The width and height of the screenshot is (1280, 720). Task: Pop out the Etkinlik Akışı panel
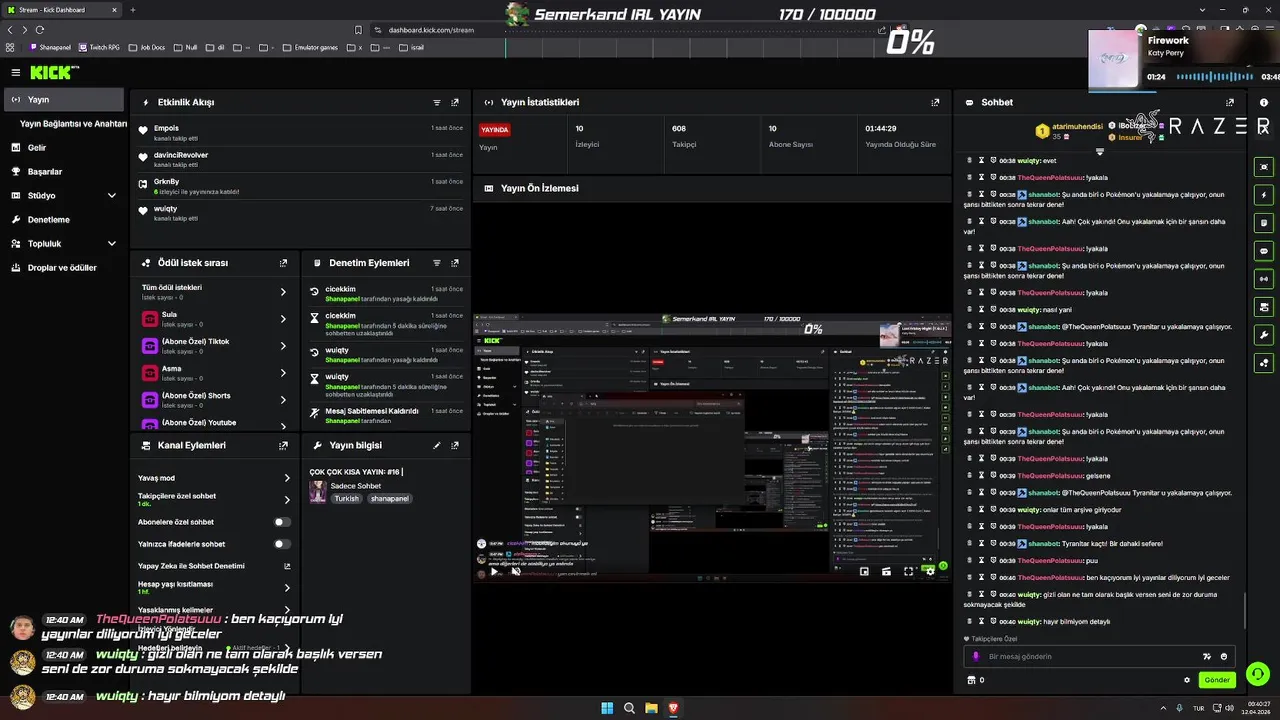click(x=455, y=102)
